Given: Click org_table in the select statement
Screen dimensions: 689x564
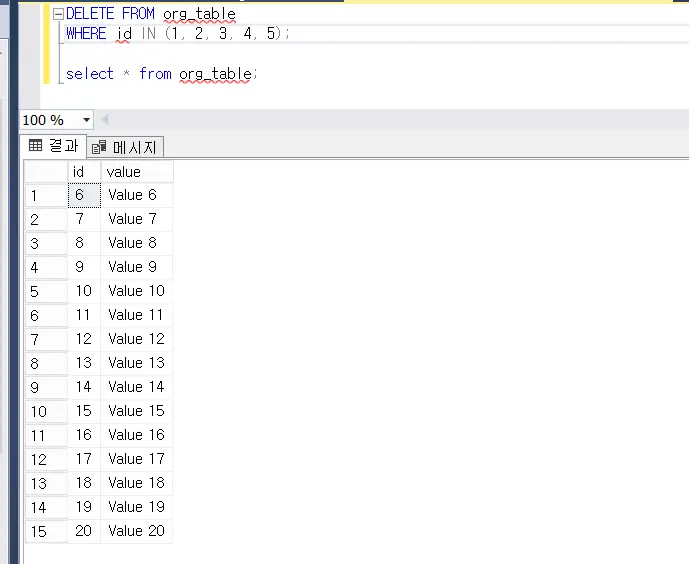Looking at the screenshot, I should point(215,74).
